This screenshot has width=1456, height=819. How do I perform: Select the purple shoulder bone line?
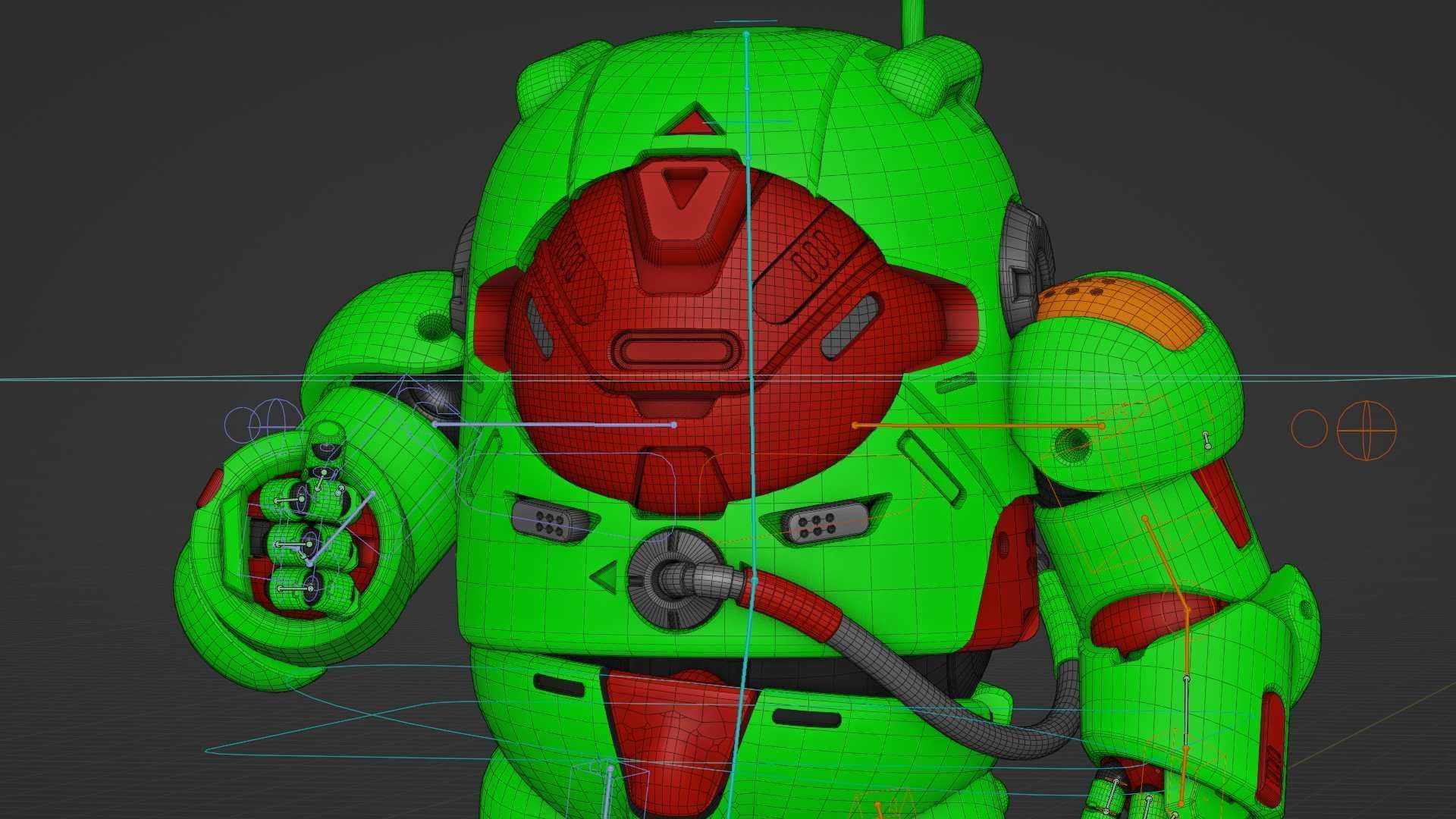[555, 425]
